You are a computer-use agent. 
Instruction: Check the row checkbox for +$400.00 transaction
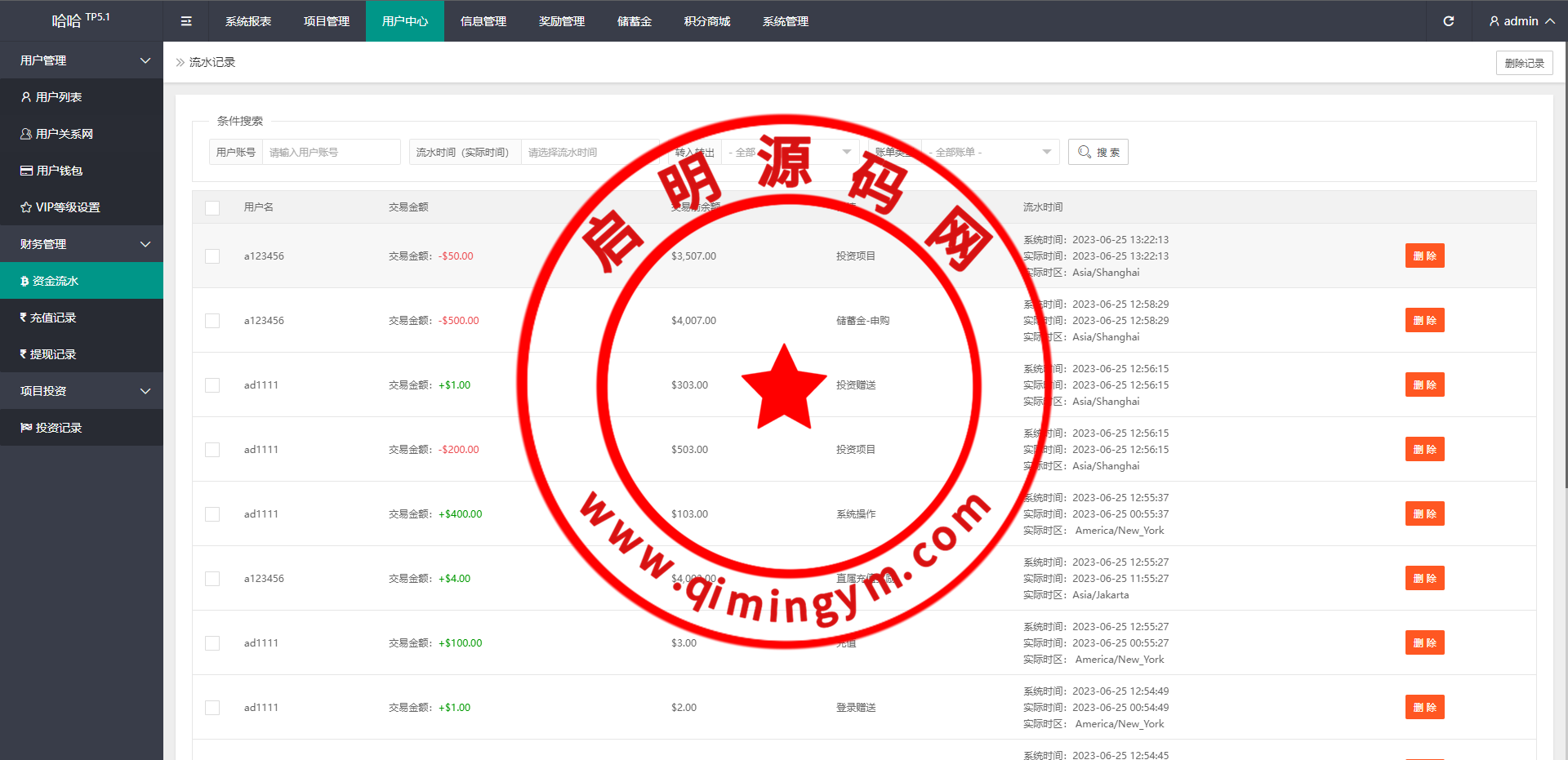[212, 514]
